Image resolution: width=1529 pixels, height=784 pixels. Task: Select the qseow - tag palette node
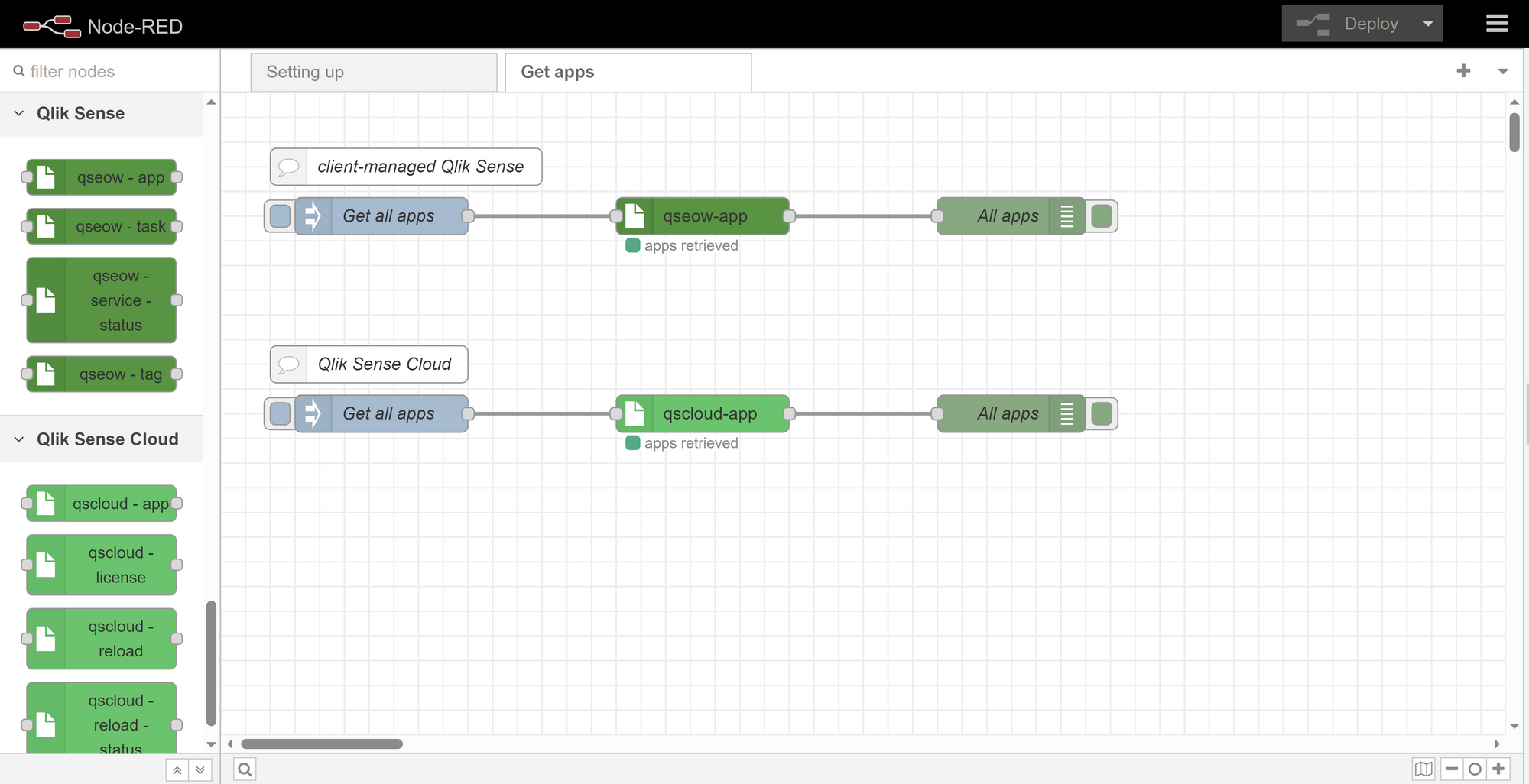[101, 374]
